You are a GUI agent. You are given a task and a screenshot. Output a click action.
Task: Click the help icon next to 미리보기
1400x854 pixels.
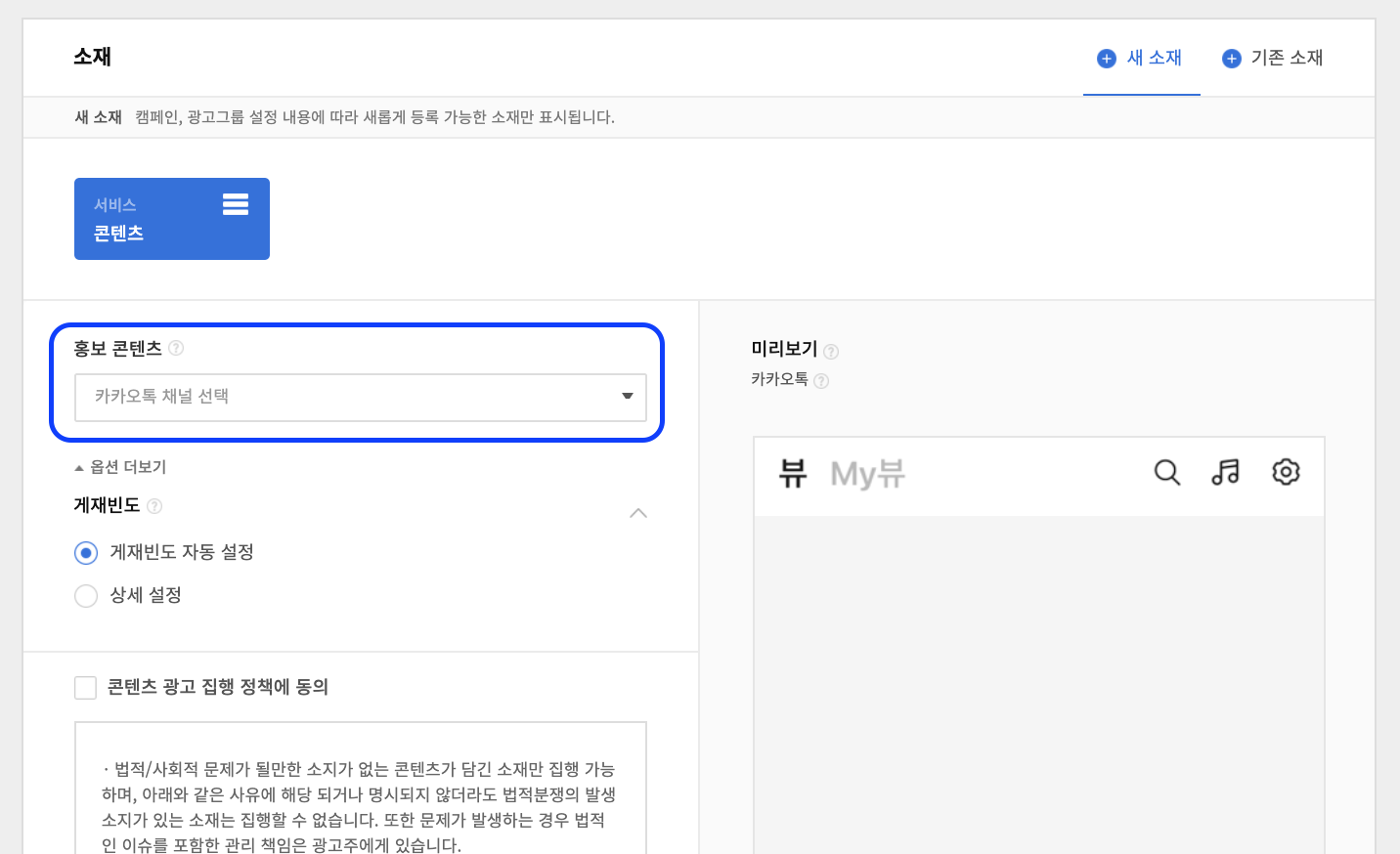tap(831, 351)
